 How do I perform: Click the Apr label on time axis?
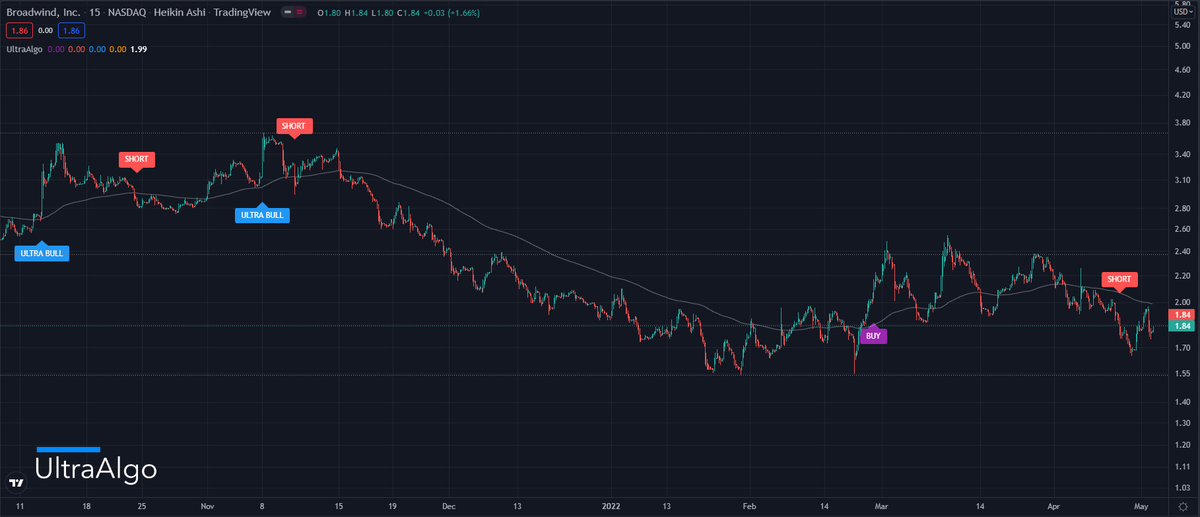tap(1054, 507)
